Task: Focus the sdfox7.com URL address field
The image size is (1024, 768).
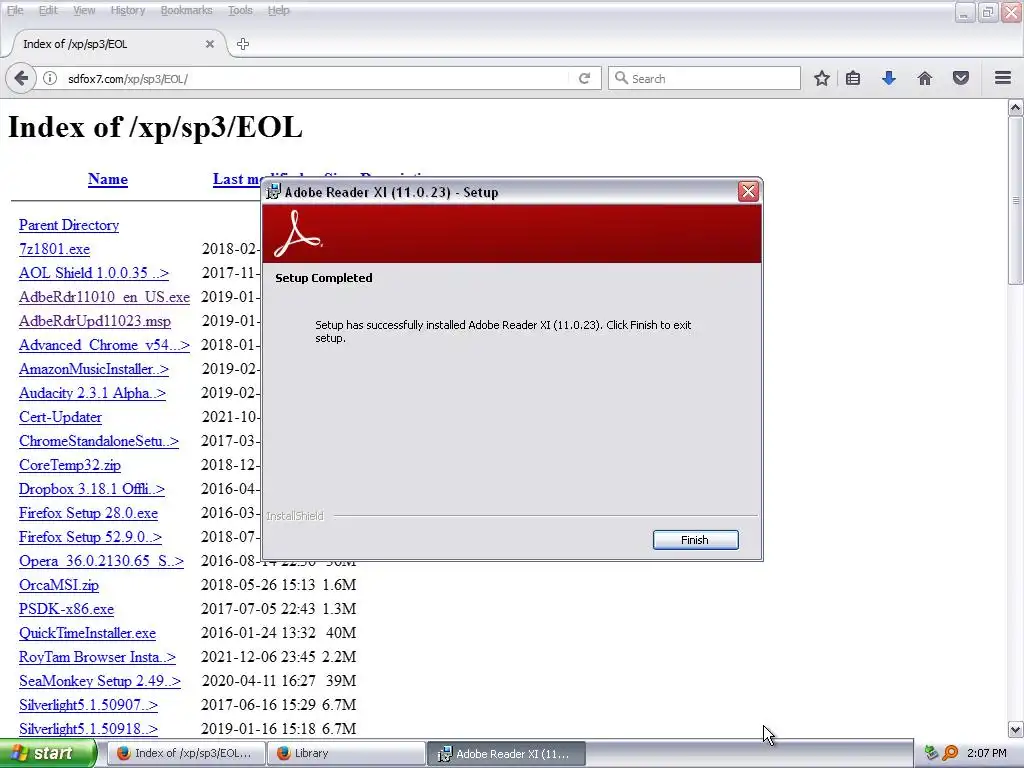Action: coord(313,78)
